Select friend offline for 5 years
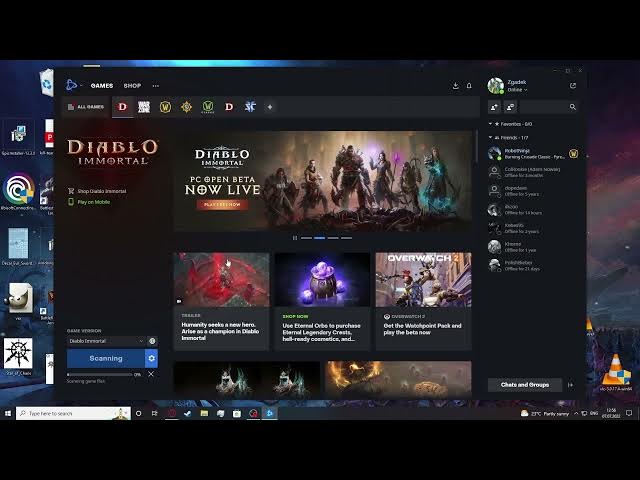 coord(533,191)
